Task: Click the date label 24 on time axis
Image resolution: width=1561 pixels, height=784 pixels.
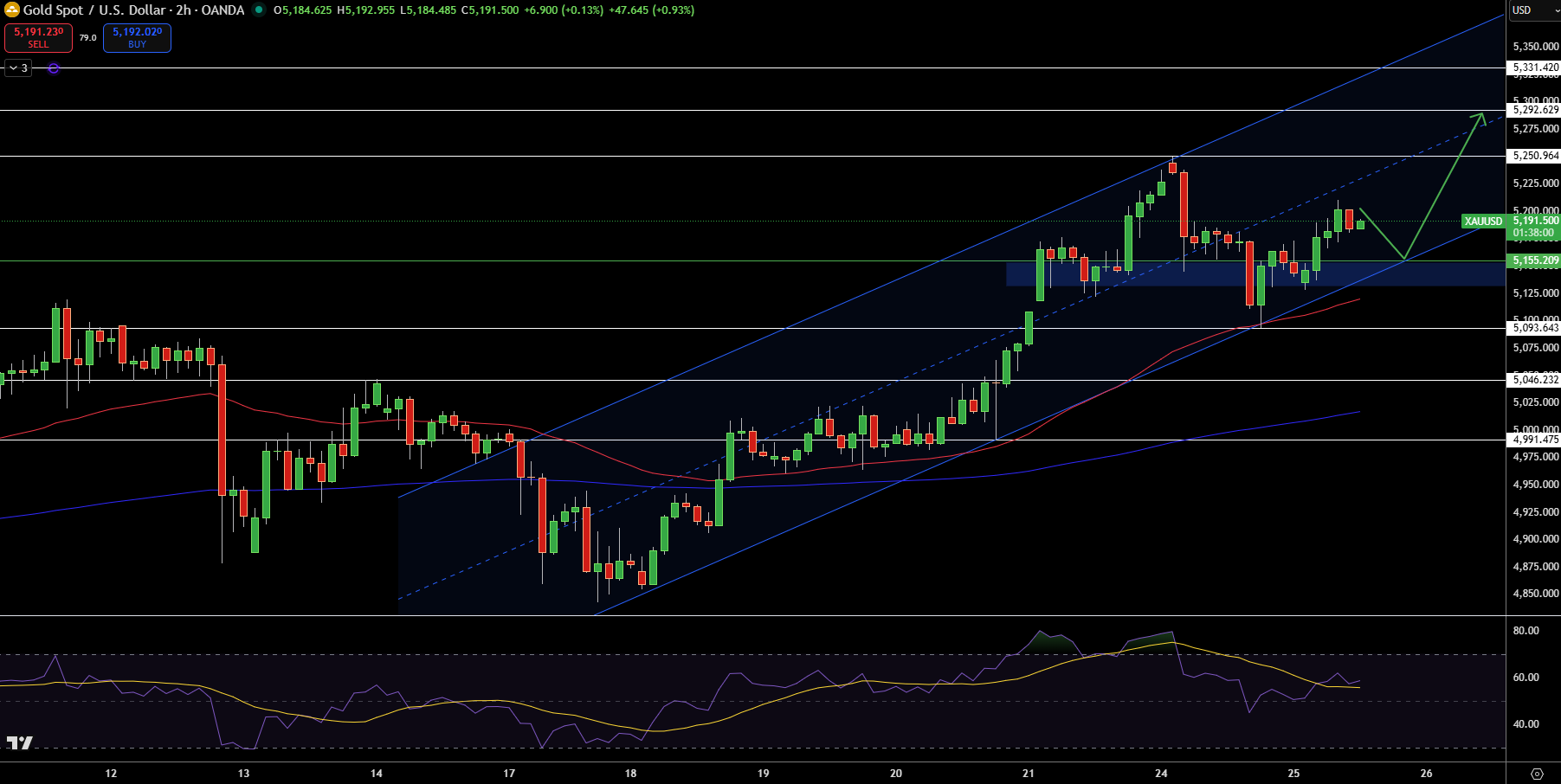Action: tap(1161, 773)
